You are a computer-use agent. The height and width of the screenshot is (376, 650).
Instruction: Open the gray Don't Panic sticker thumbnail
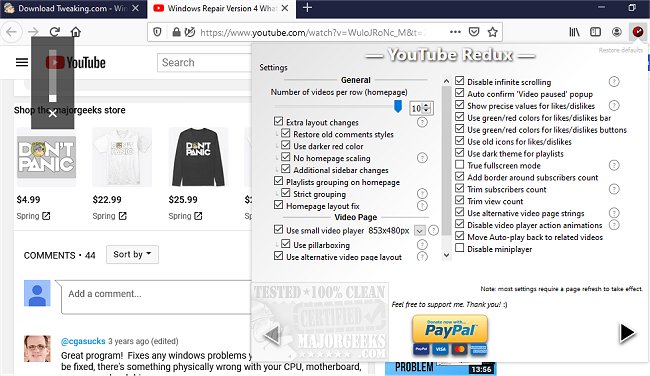tap(46, 157)
